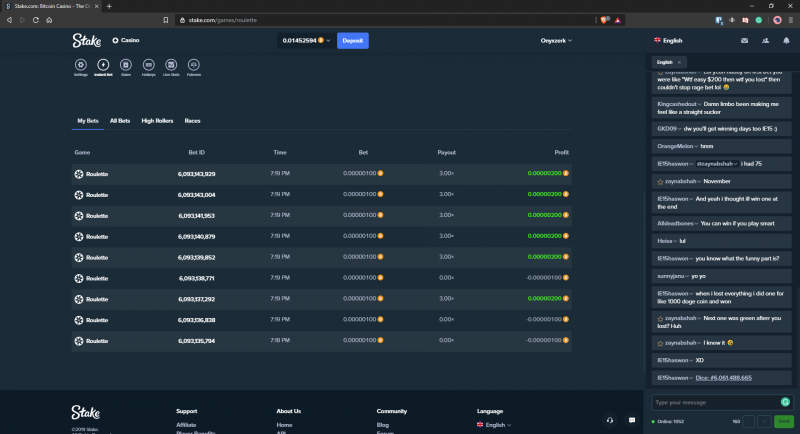Image resolution: width=800 pixels, height=434 pixels.
Task: Close the English chat room tag
Action: 679,62
